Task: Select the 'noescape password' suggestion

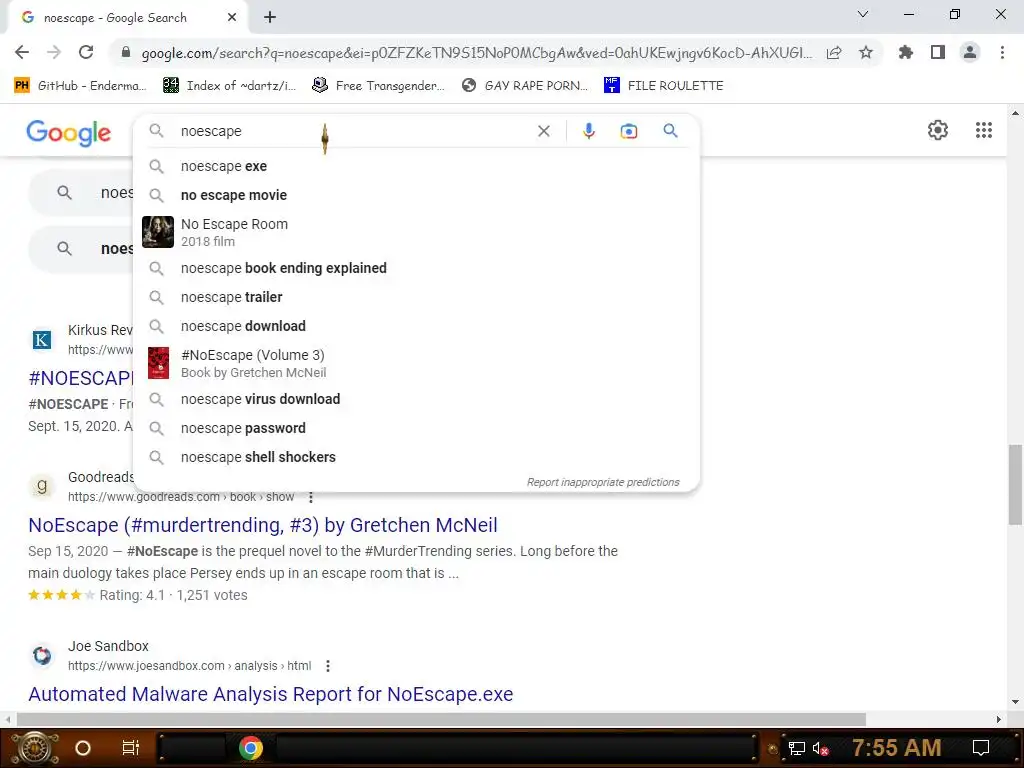Action: coord(416,428)
